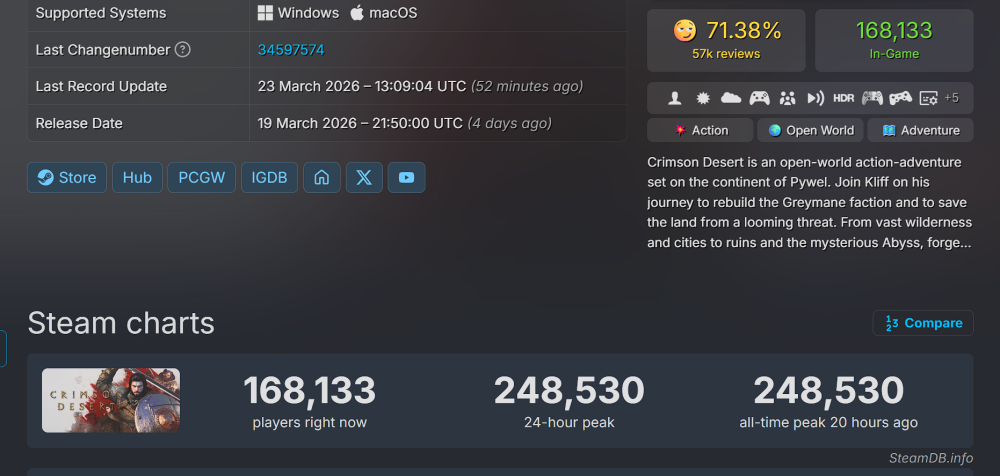This screenshot has width=1000, height=476.
Task: Open the X (Twitter) profile link
Action: point(364,178)
